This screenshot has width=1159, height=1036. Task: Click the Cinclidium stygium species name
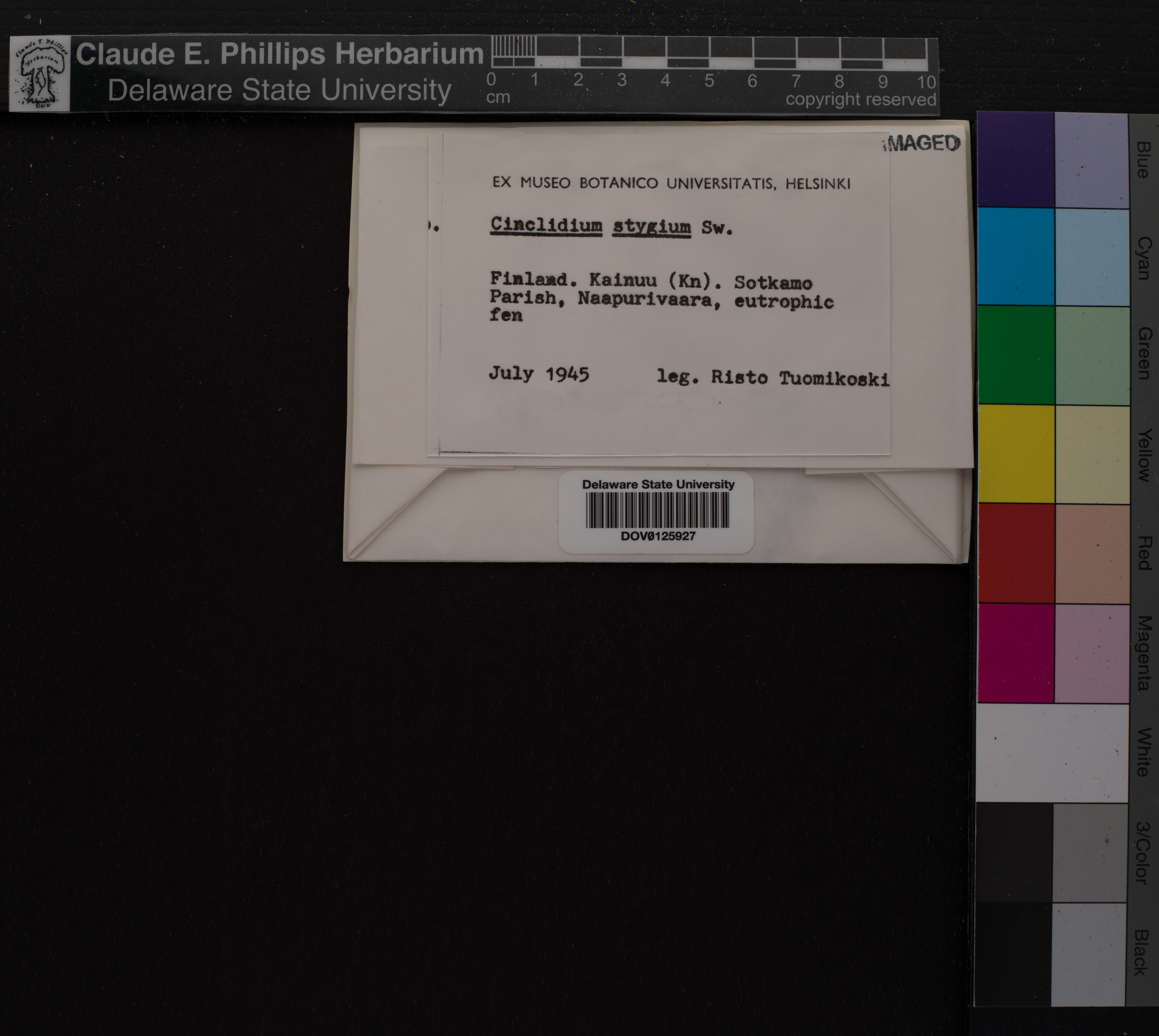(x=590, y=227)
